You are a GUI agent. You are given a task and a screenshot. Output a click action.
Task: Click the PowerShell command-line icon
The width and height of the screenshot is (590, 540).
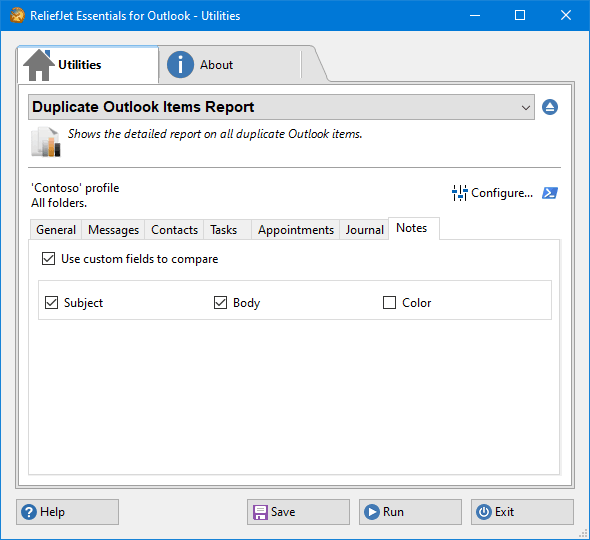pos(550,193)
